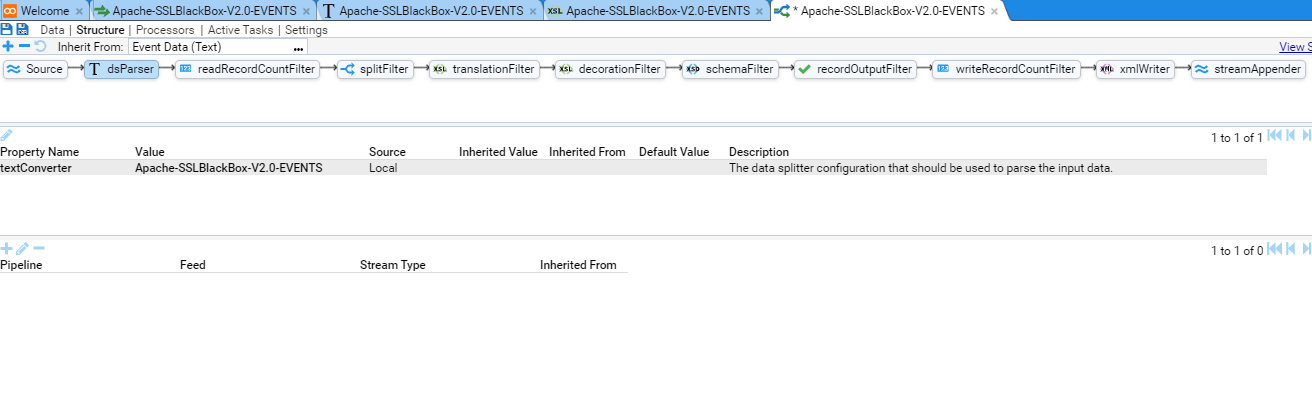This screenshot has width=1312, height=400.
Task: Open the Inherit From picker ellipsis
Action: [x=298, y=47]
